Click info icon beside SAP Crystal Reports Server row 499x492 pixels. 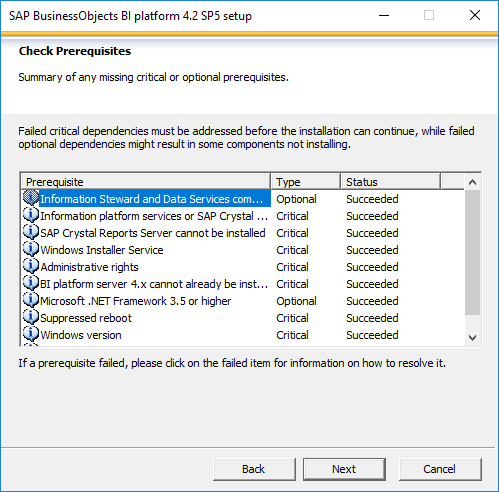tap(31, 232)
